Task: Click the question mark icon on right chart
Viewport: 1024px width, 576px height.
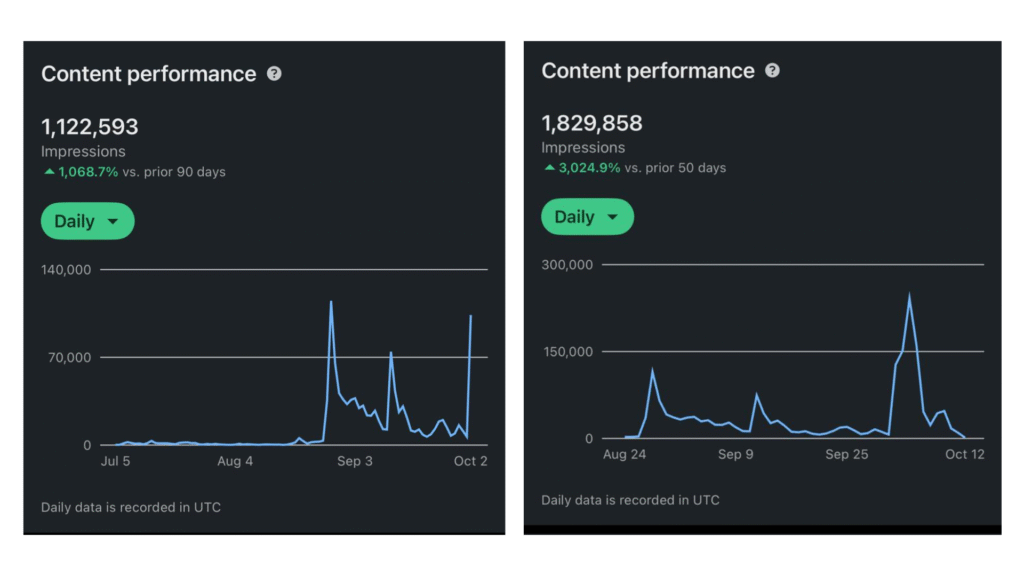Action: click(772, 70)
